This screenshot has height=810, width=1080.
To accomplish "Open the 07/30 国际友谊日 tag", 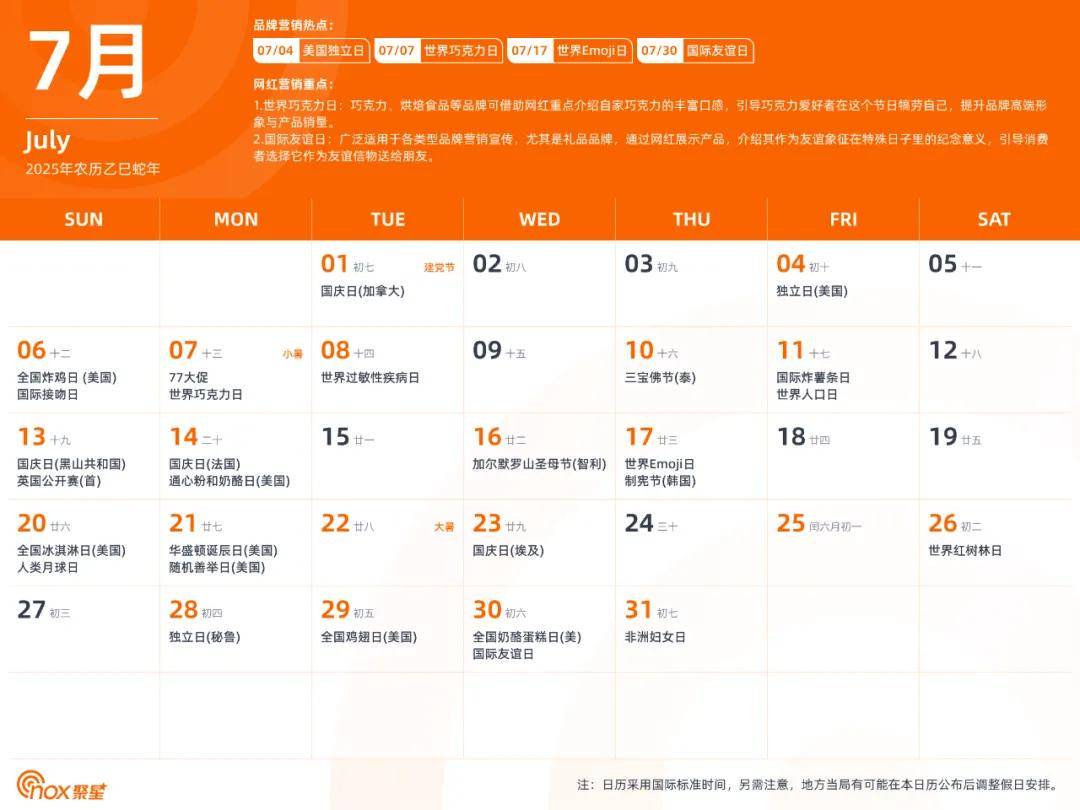I will tap(696, 51).
